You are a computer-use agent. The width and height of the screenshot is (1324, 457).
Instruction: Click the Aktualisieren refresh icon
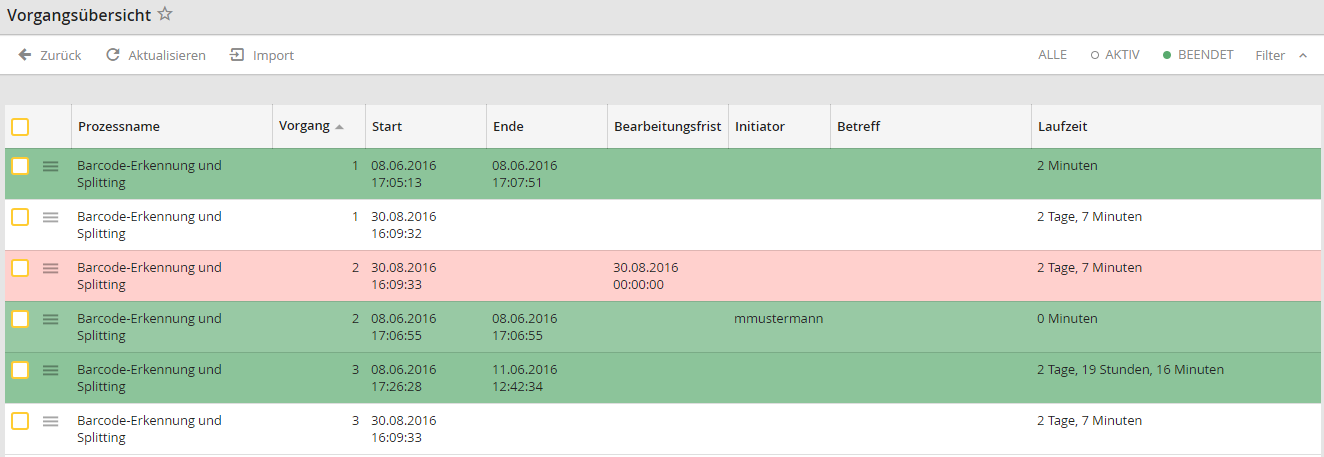[x=113, y=55]
